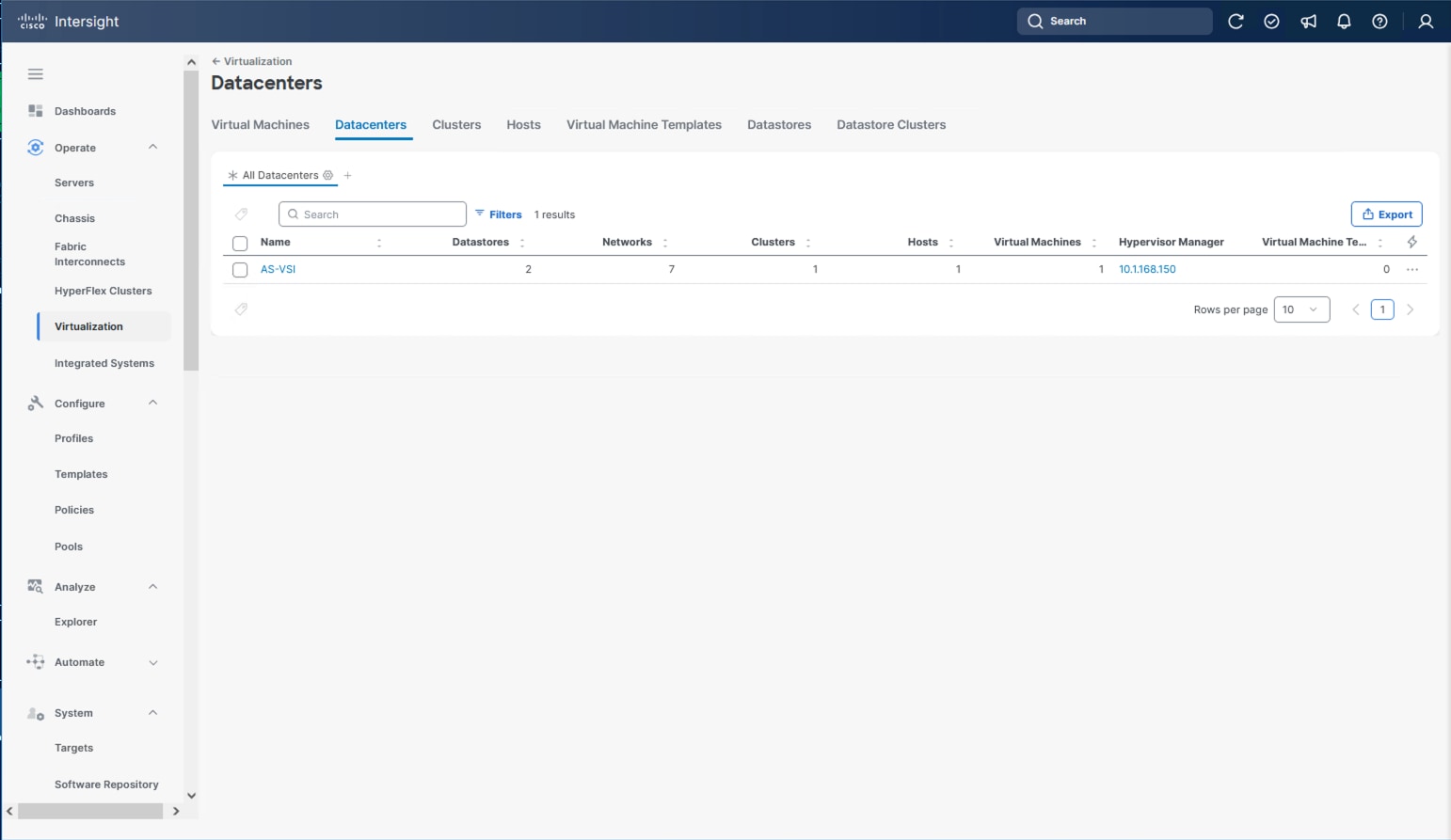Click the task status check icon
The image size is (1451, 840).
(x=1272, y=21)
